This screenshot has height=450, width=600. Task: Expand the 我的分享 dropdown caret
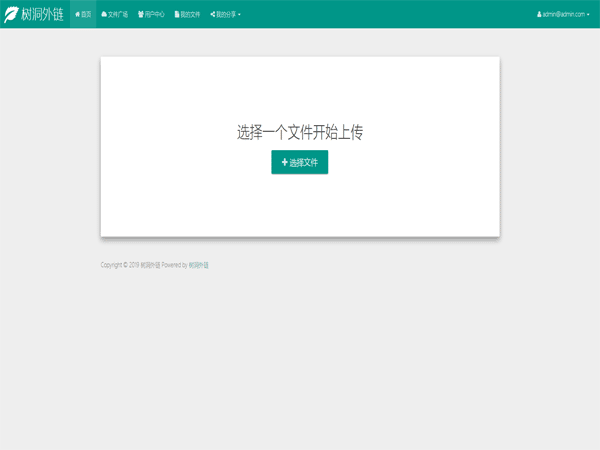click(x=239, y=15)
